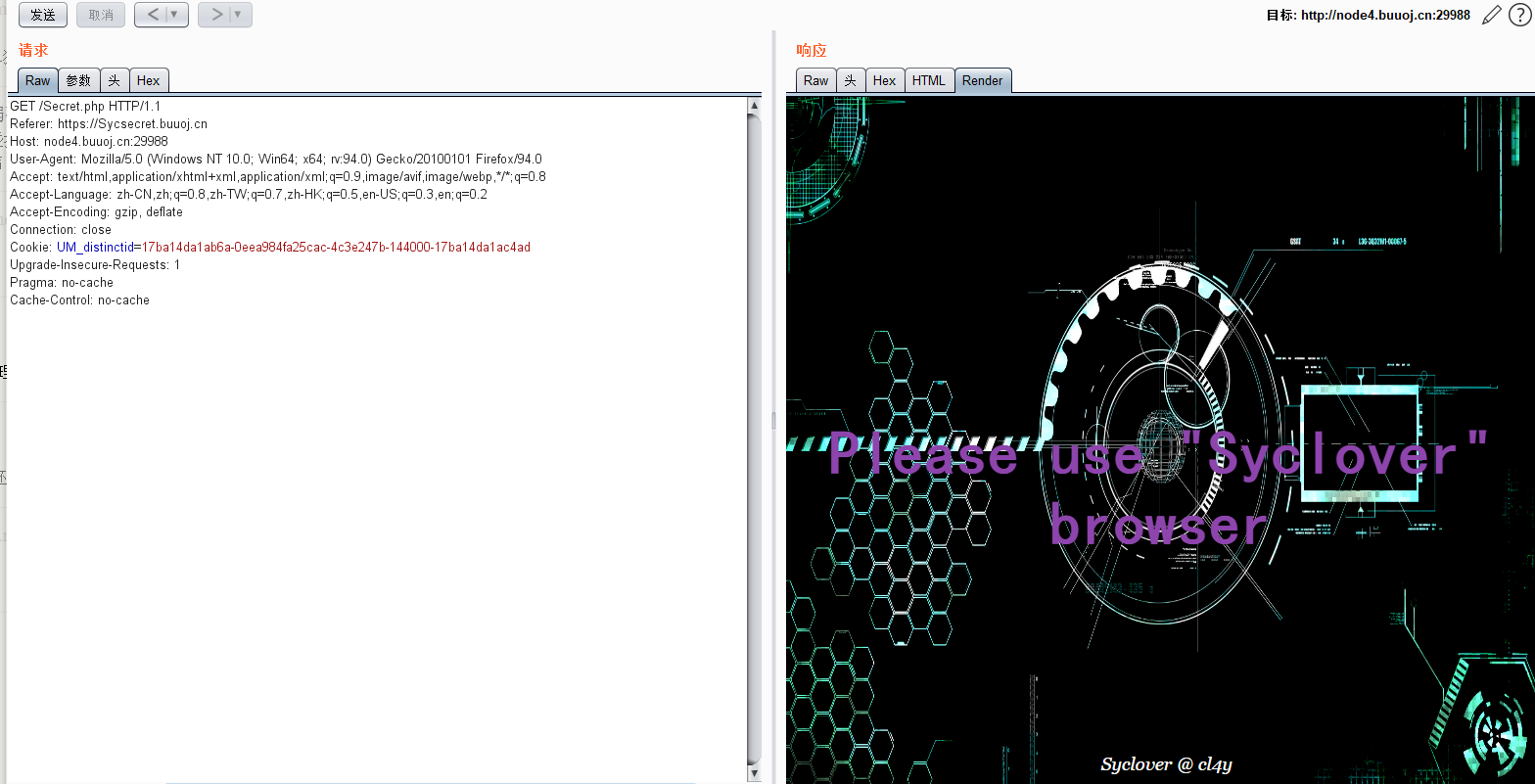
Task: Click the User-Agent header line
Action: click(276, 159)
